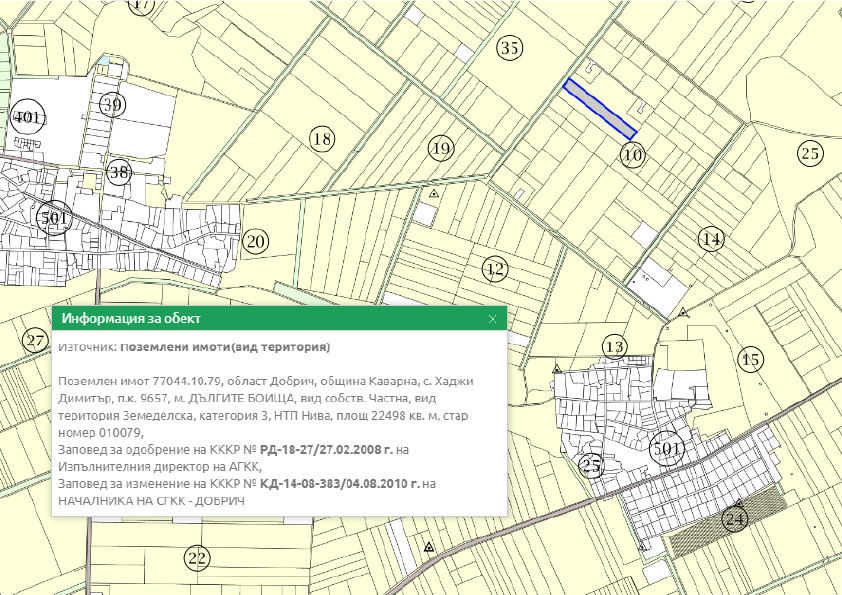Select the circled 12 block marker
This screenshot has width=842, height=595.
[494, 269]
